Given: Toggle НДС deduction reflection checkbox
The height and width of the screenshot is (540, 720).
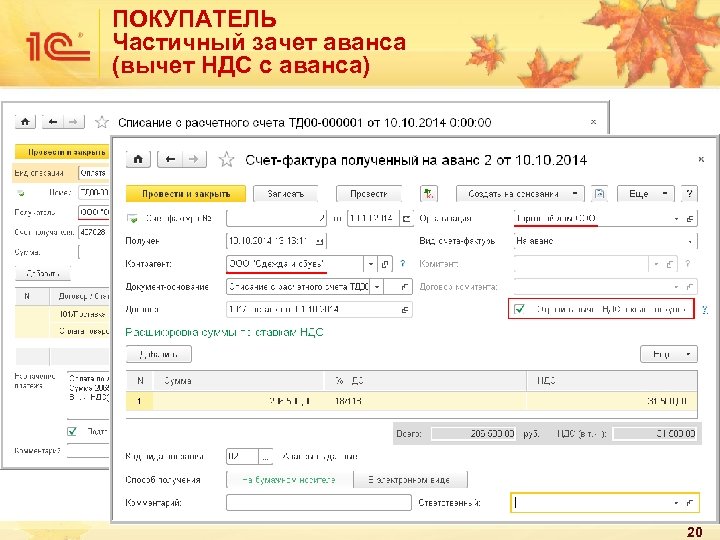Looking at the screenshot, I should (519, 309).
